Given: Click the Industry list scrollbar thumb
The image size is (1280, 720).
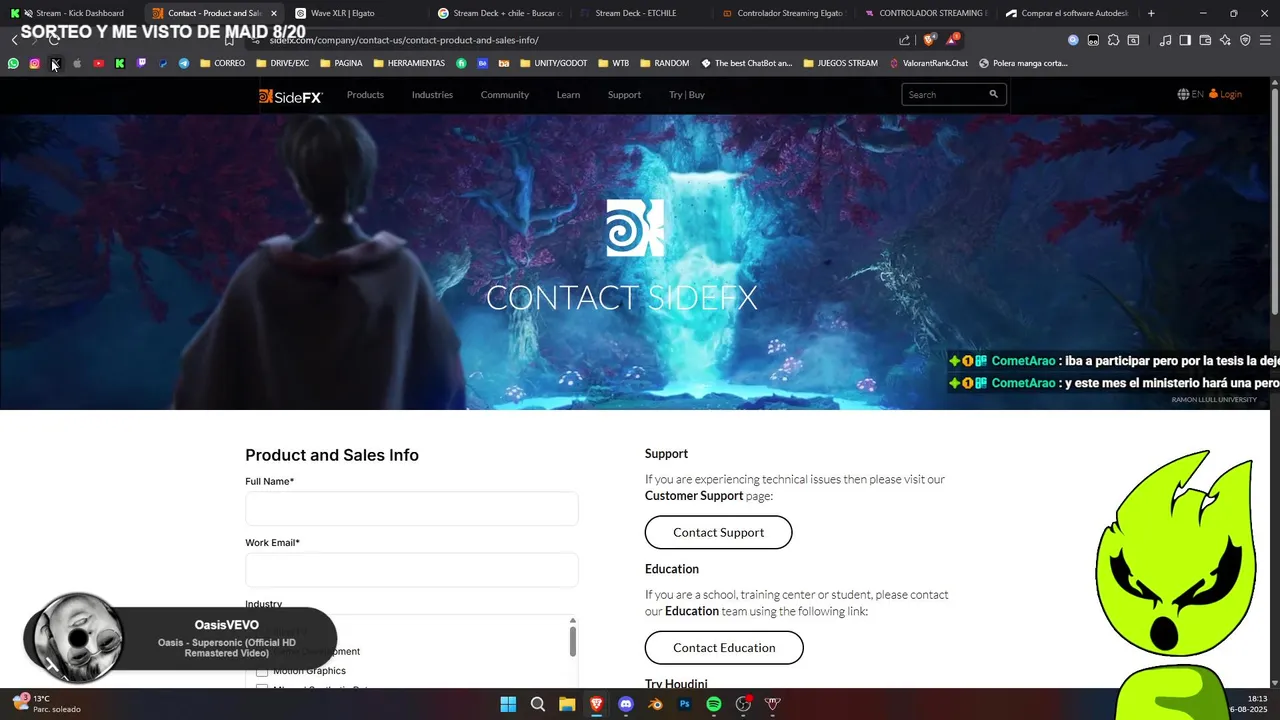Looking at the screenshot, I should coord(573,640).
